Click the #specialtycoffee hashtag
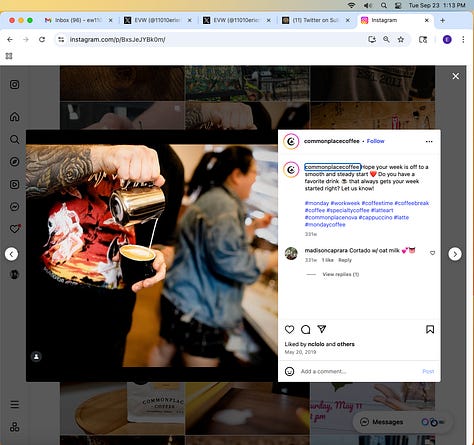 348,210
